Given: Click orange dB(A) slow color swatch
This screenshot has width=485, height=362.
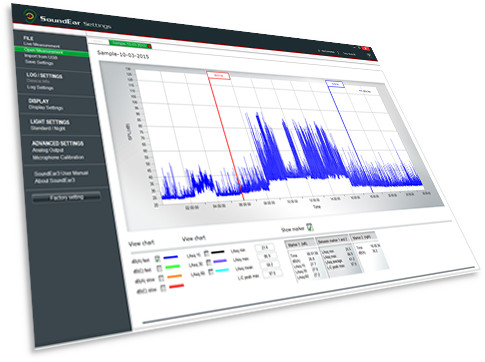Looking at the screenshot, I should (175, 276).
